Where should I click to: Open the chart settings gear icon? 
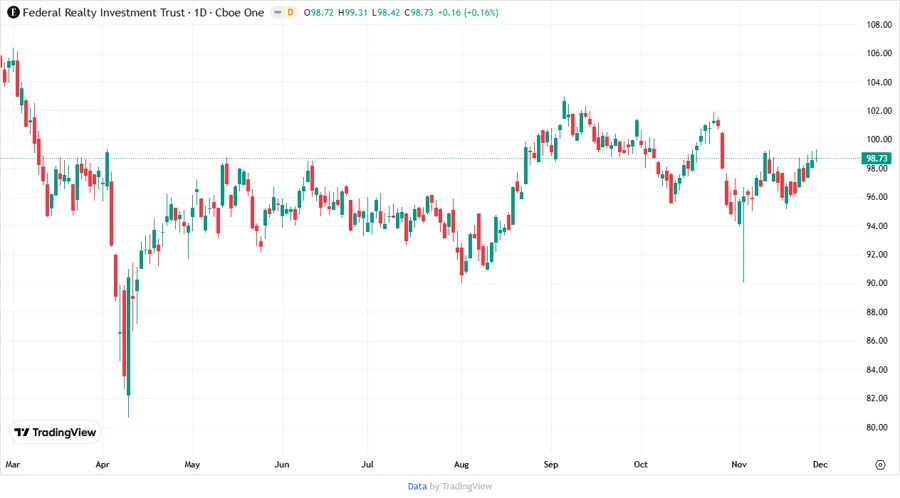pyautogui.click(x=880, y=465)
